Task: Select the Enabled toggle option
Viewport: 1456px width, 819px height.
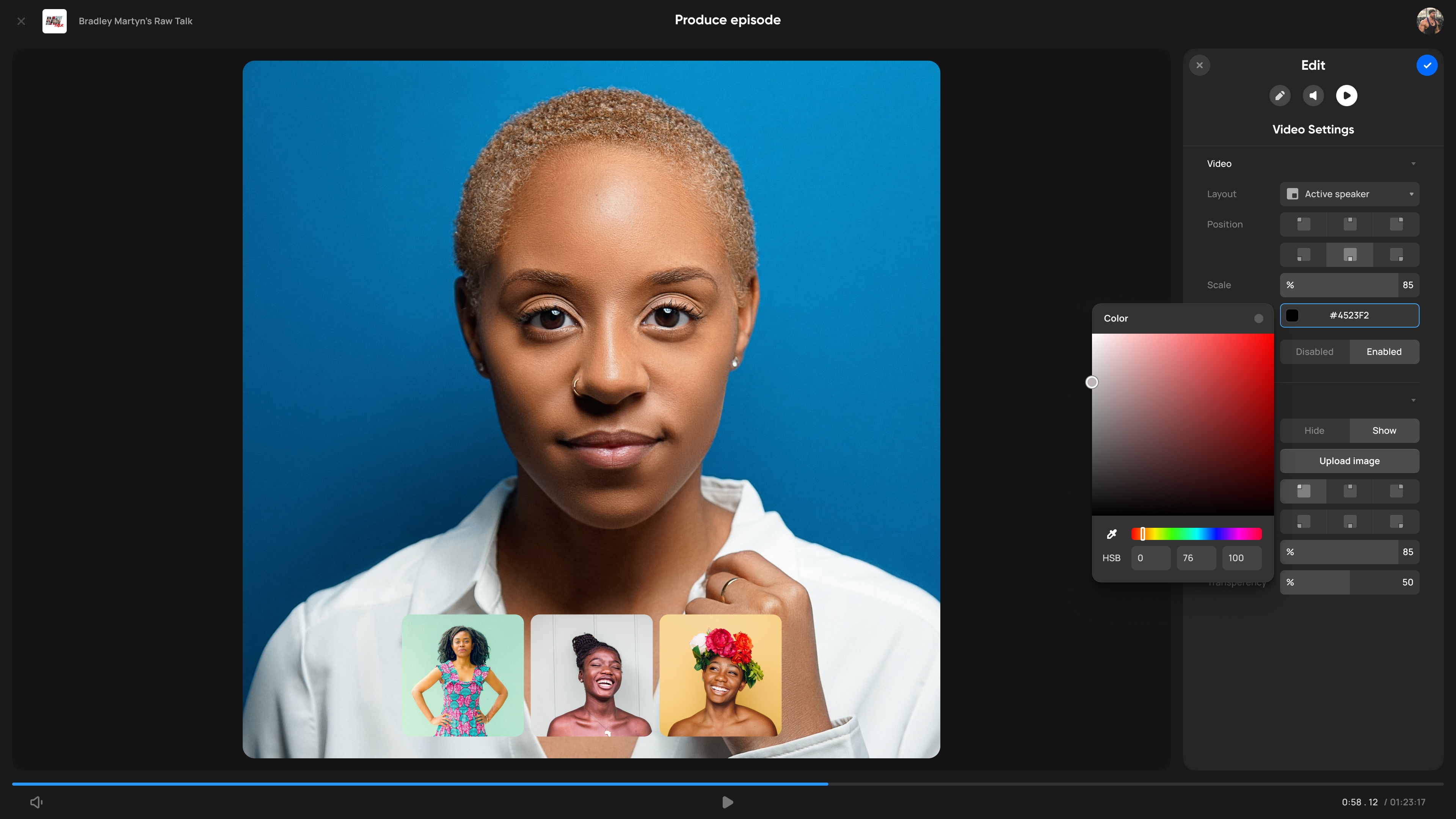Action: pos(1384,351)
